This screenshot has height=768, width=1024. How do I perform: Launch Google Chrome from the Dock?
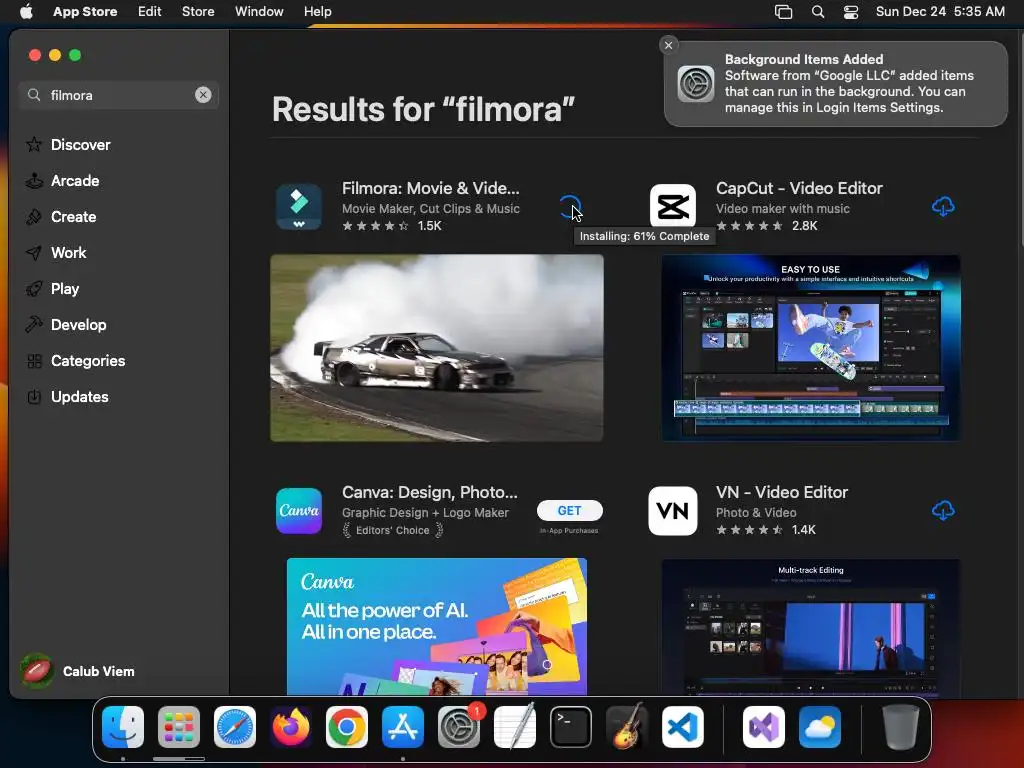click(347, 726)
